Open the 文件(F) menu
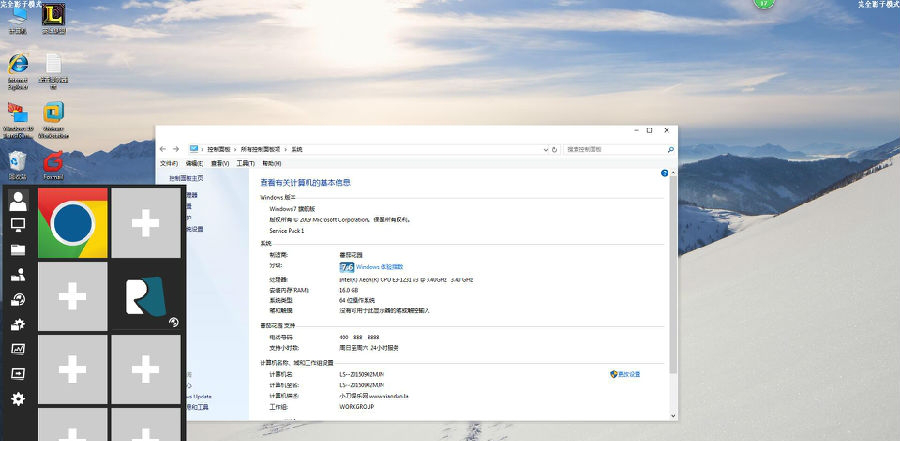The height and width of the screenshot is (458, 900). pos(169,164)
